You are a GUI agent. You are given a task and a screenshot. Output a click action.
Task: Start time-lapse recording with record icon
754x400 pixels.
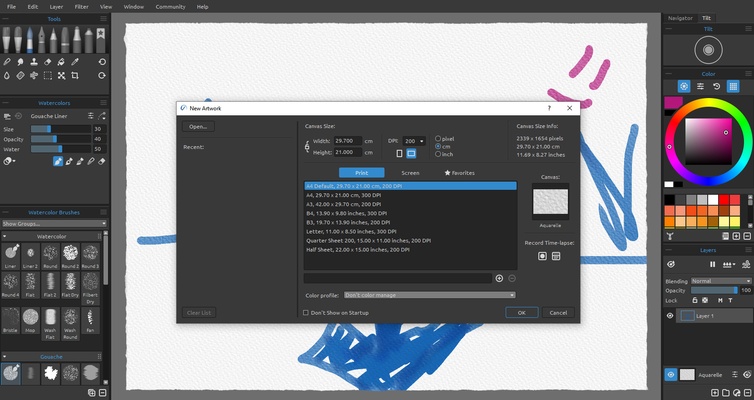point(542,256)
